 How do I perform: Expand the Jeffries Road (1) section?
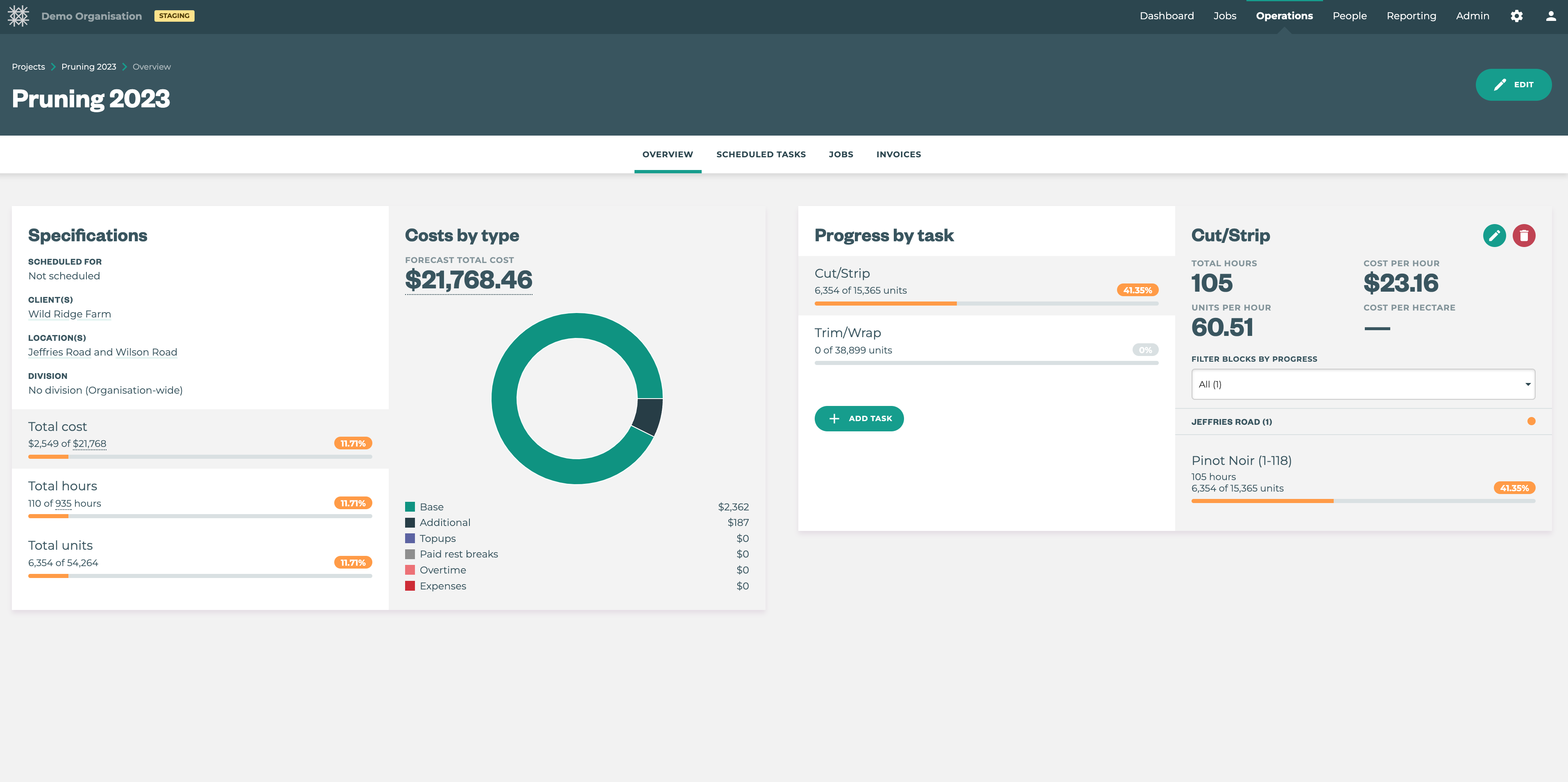pyautogui.click(x=1231, y=422)
